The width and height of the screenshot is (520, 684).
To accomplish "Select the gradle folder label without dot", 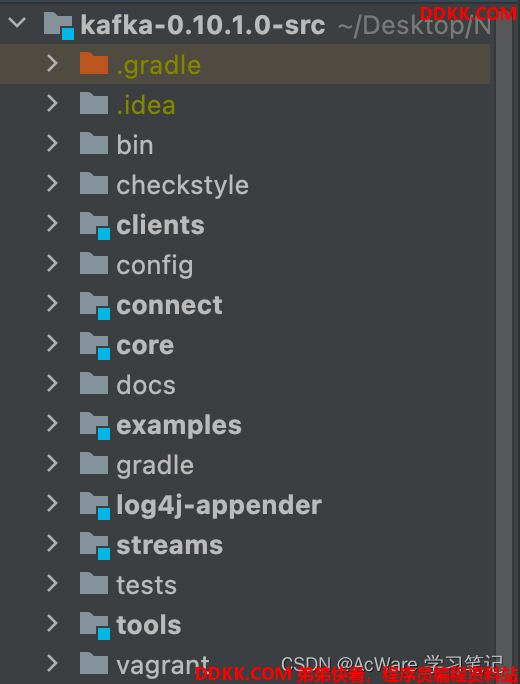I will point(155,466).
